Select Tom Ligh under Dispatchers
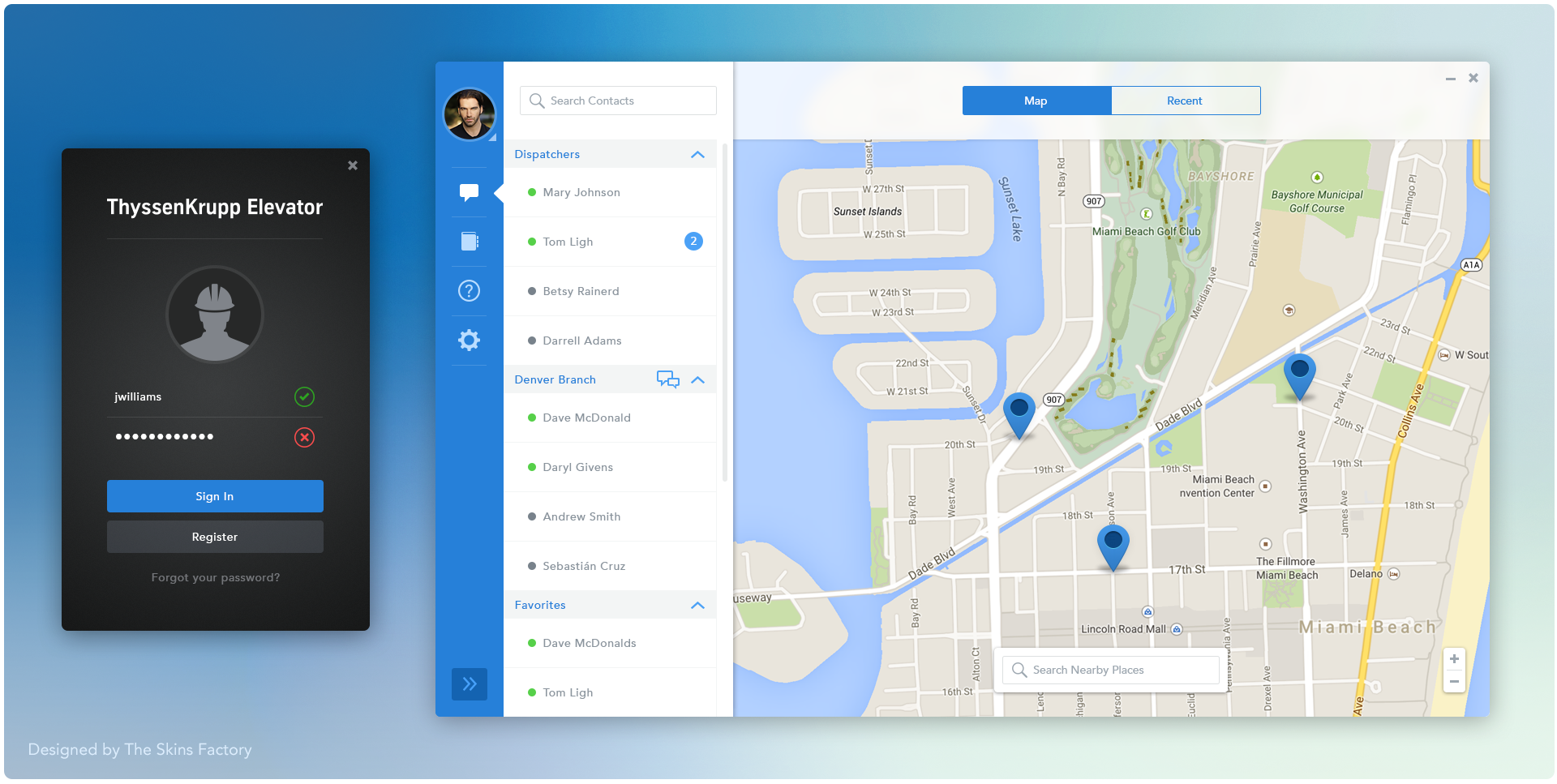The width and height of the screenshot is (1557, 784). coord(610,242)
